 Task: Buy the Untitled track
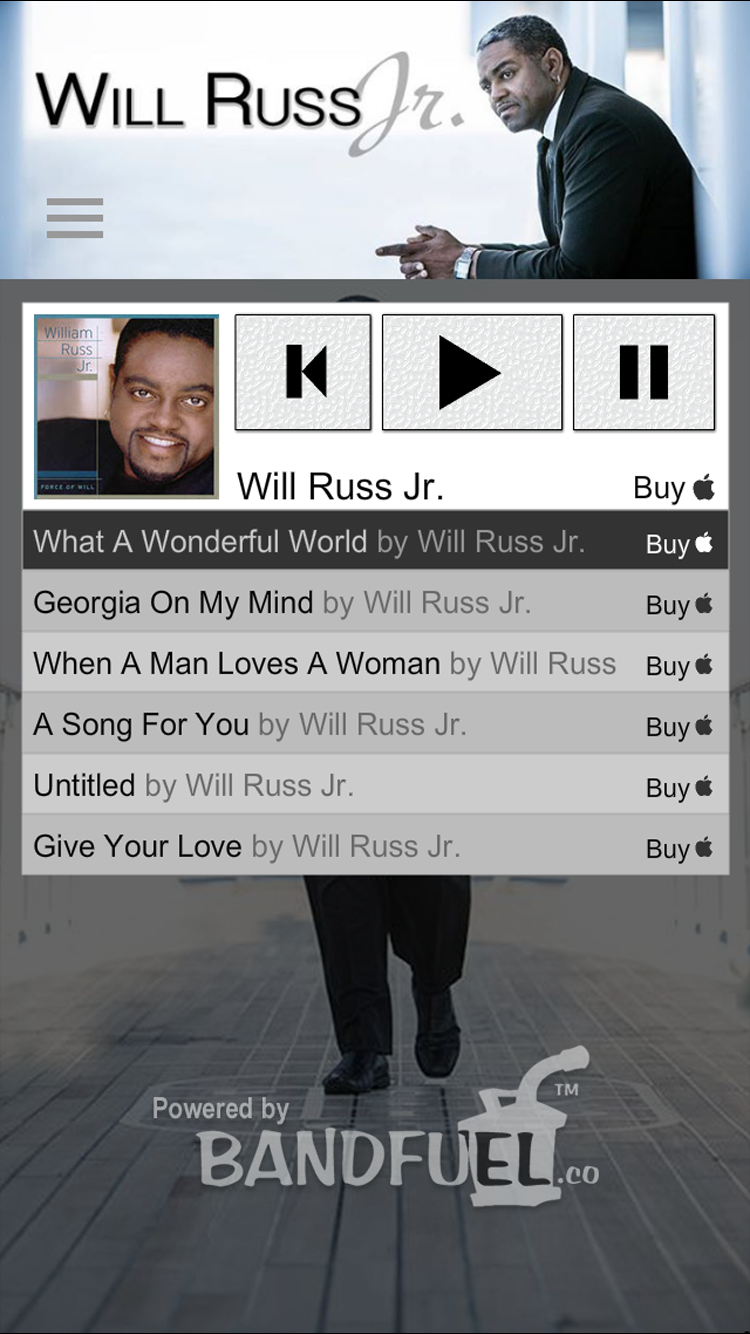(x=679, y=788)
